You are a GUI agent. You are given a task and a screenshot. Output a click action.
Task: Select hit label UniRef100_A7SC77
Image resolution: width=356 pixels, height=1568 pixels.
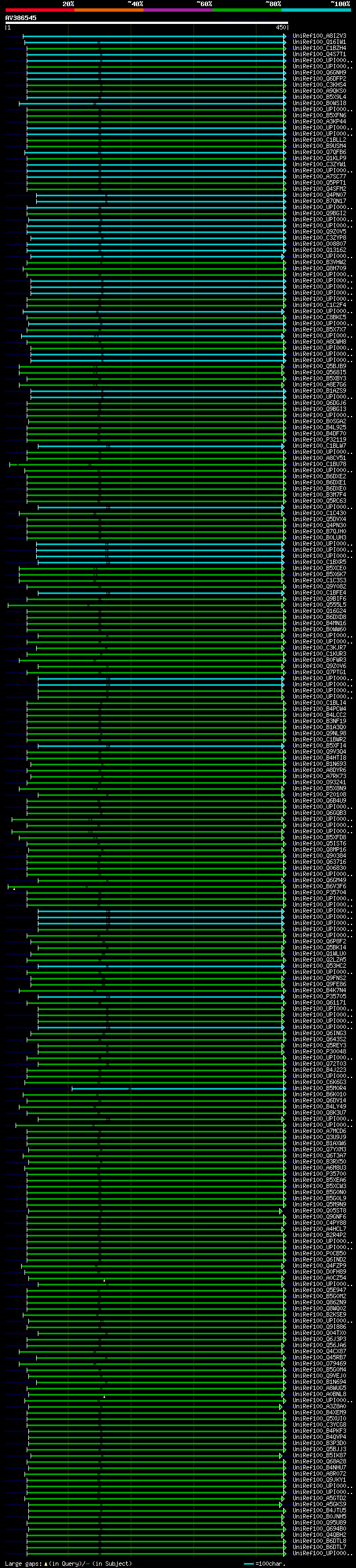(319, 176)
